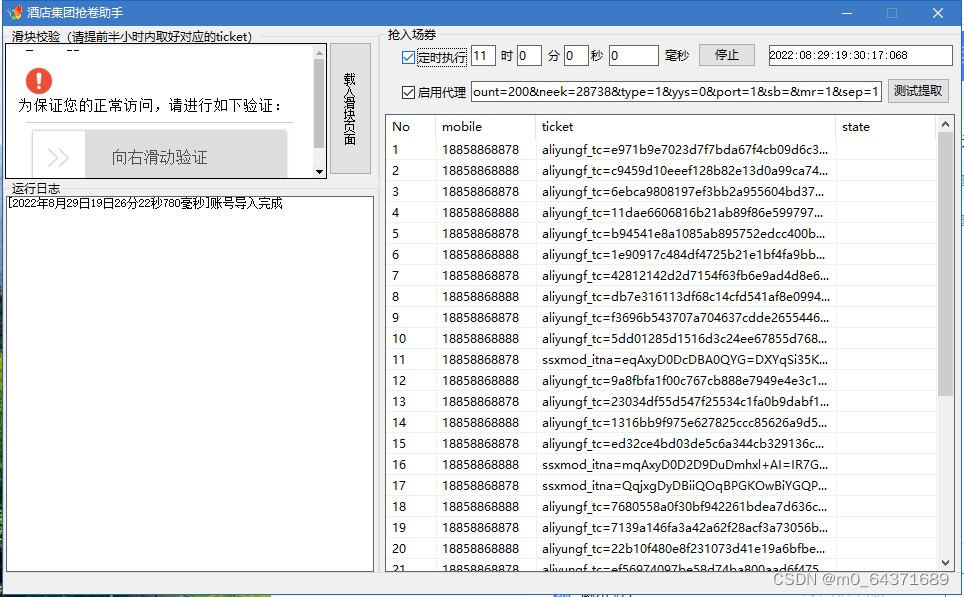Click the 停止 stop button
The height and width of the screenshot is (597, 964).
727,56
